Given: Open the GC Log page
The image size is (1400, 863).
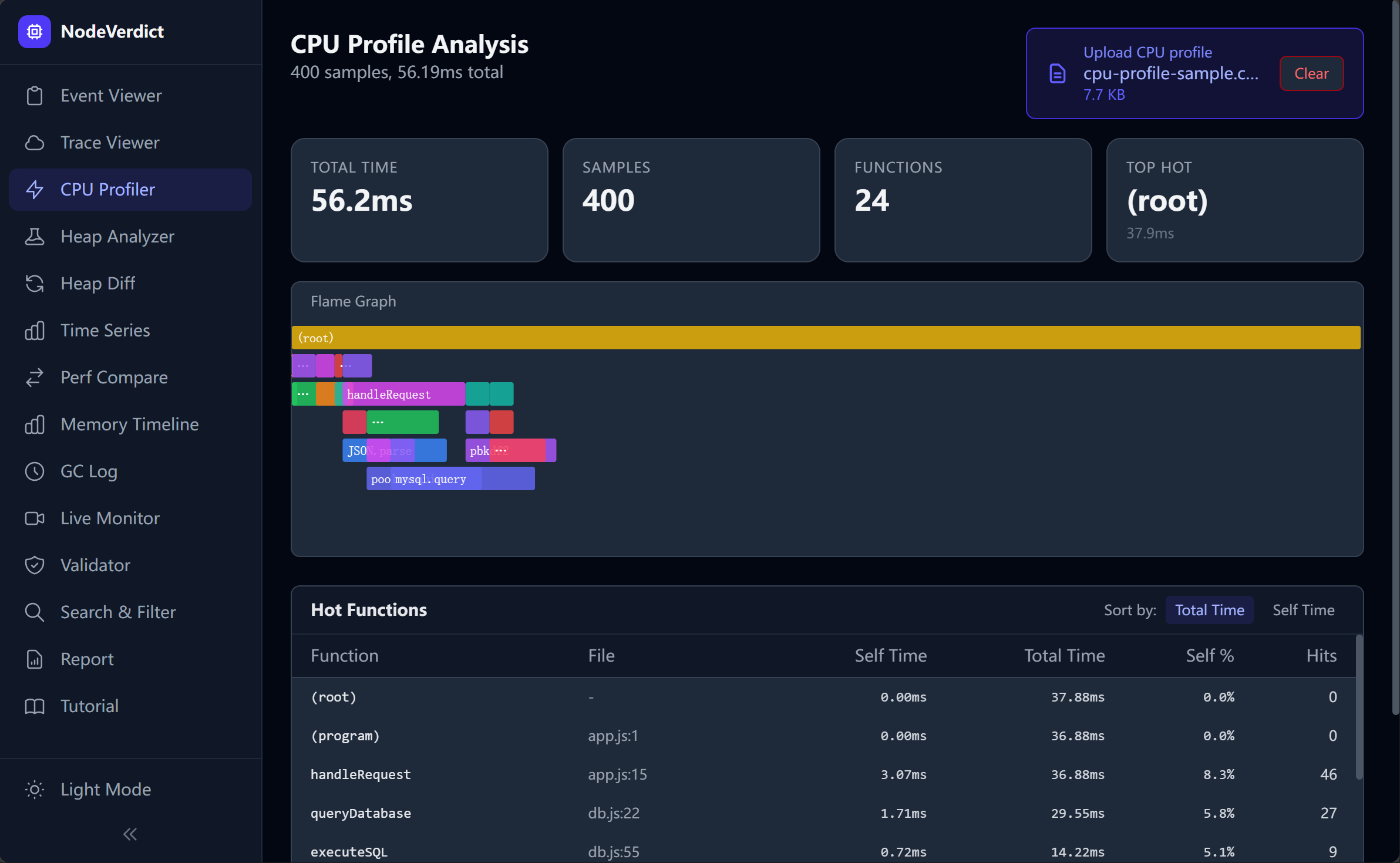Looking at the screenshot, I should tap(130, 471).
